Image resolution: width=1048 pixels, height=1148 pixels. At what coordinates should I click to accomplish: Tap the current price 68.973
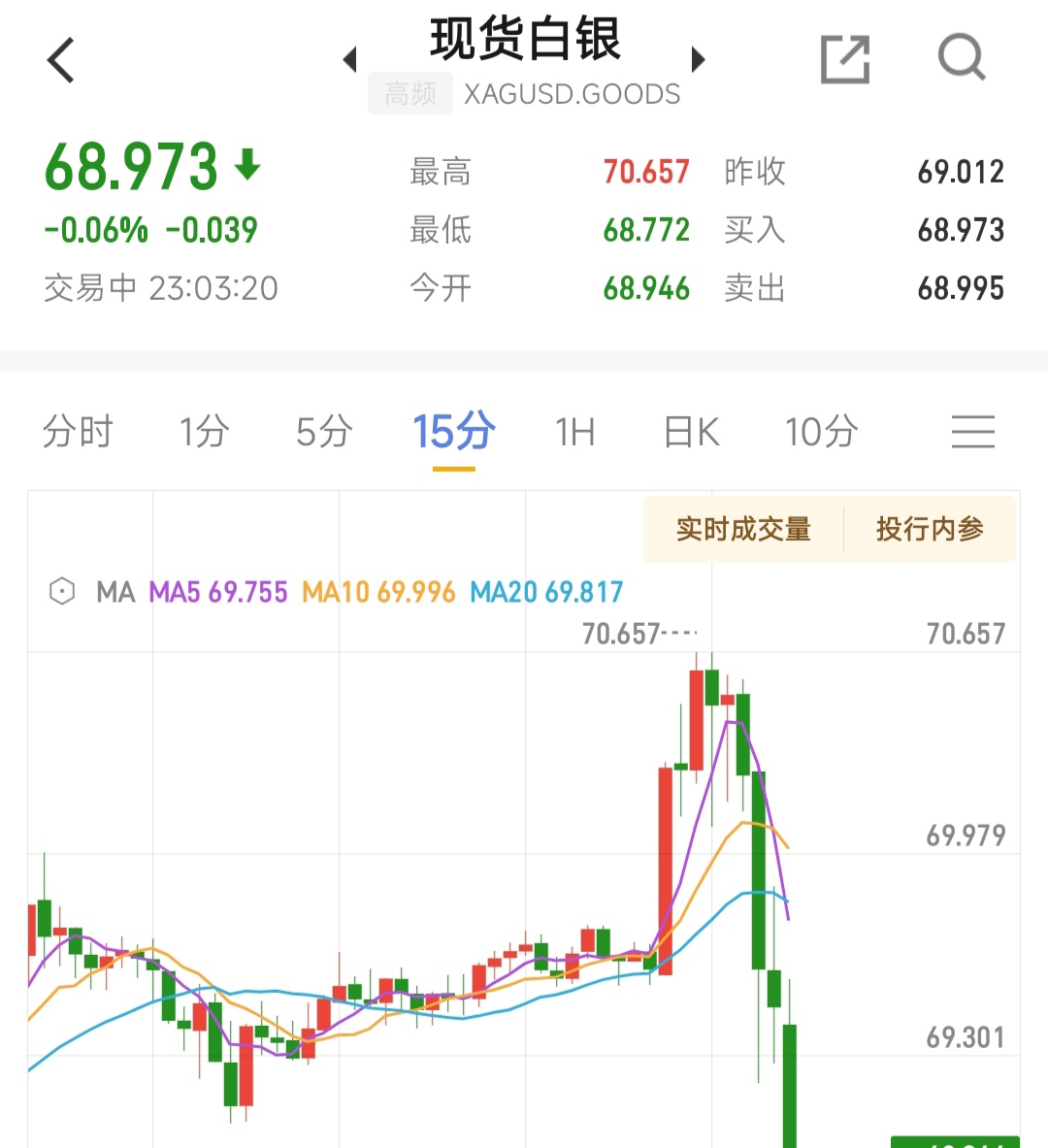click(x=131, y=167)
